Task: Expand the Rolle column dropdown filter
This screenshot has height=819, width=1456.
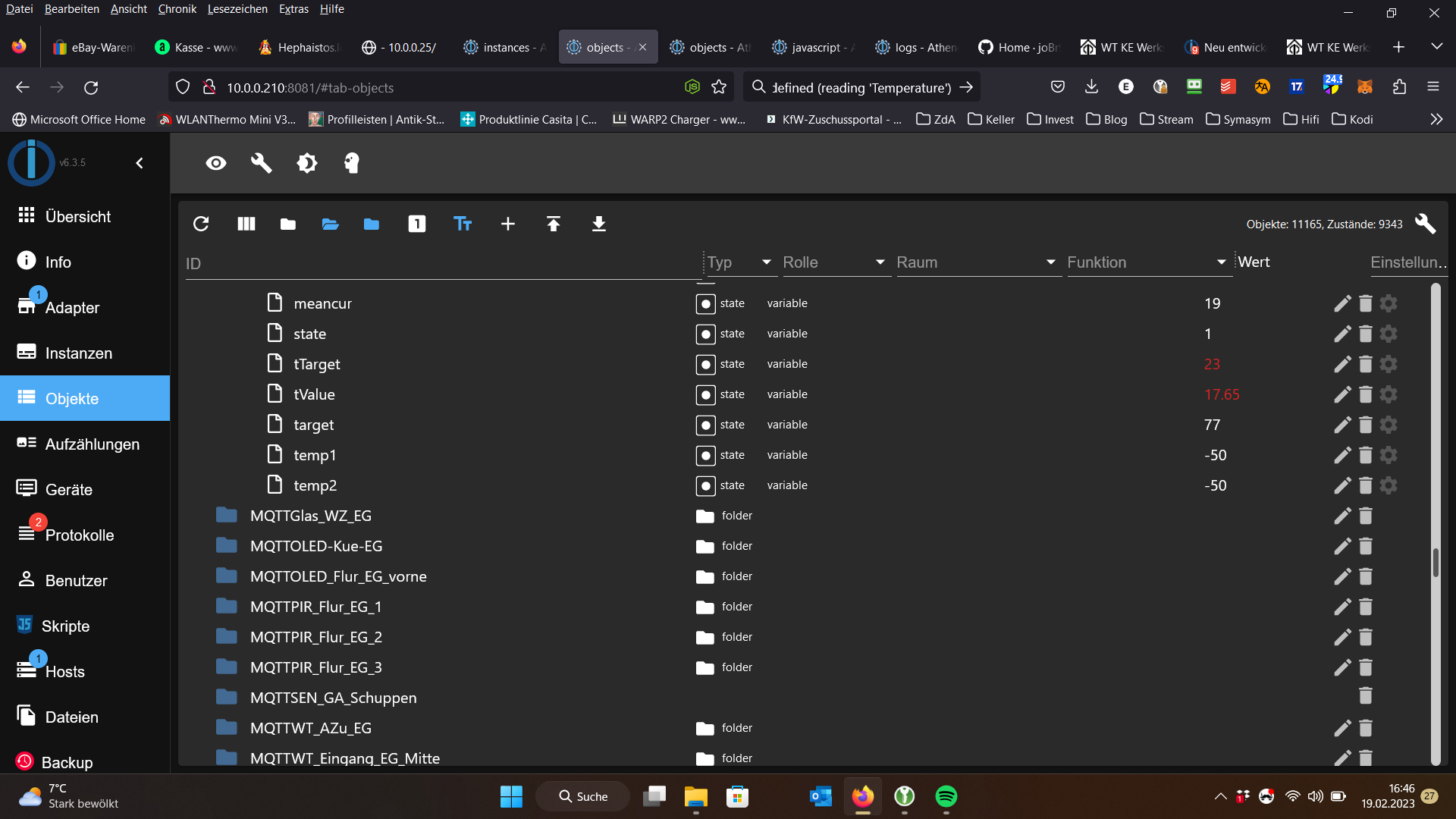Action: point(880,262)
